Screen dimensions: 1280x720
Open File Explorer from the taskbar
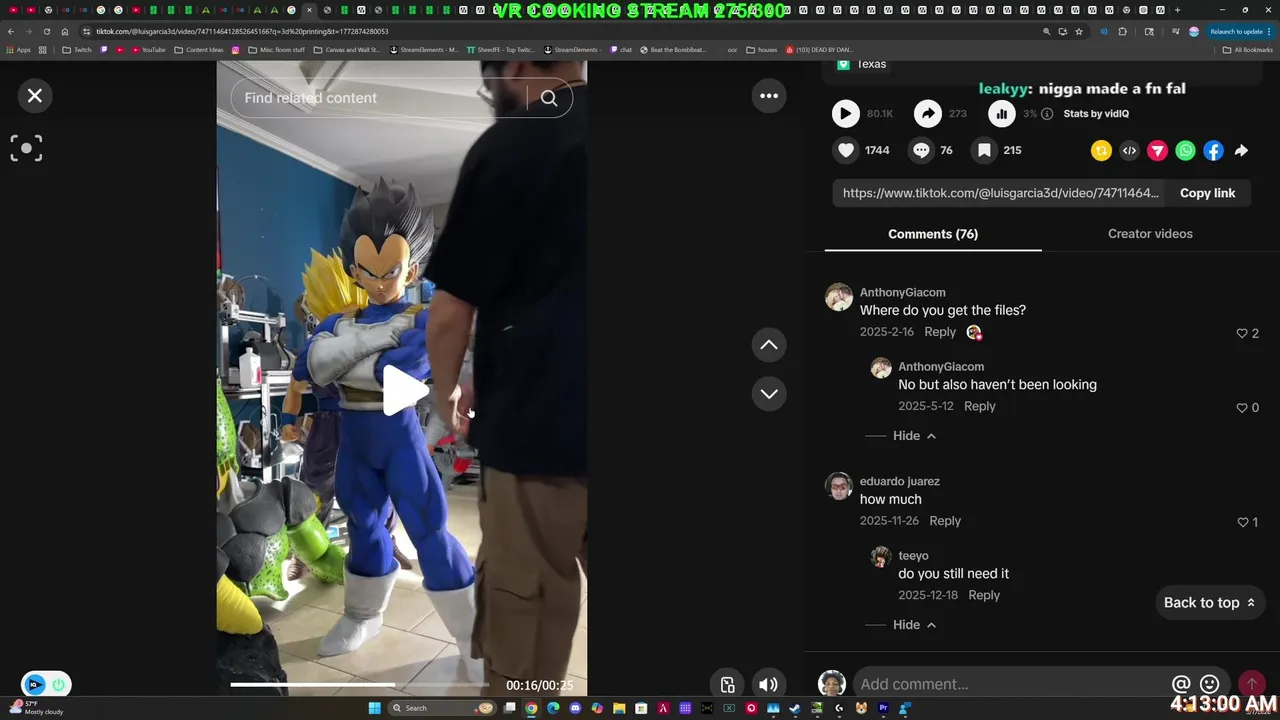coord(619,708)
